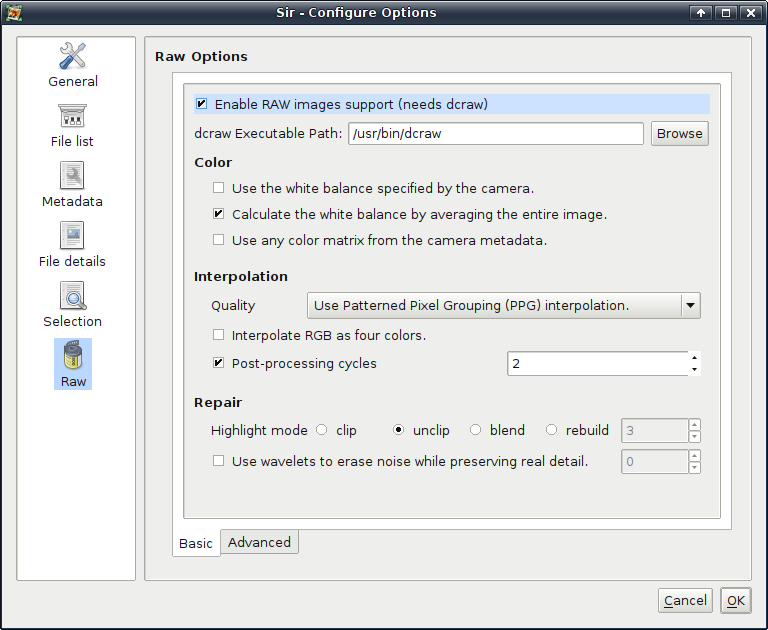Decrease post-processing cycles value
The height and width of the screenshot is (630, 768).
695,369
